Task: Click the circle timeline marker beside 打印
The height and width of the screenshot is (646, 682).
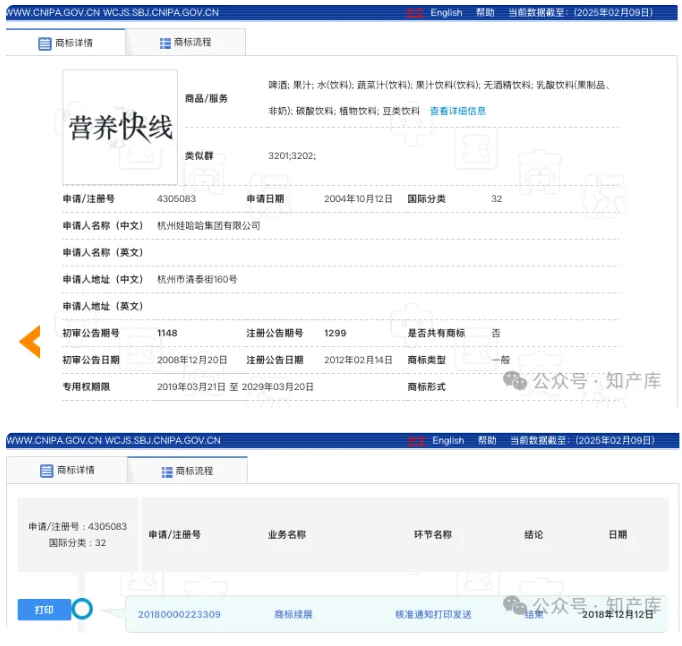Action: coord(82,609)
